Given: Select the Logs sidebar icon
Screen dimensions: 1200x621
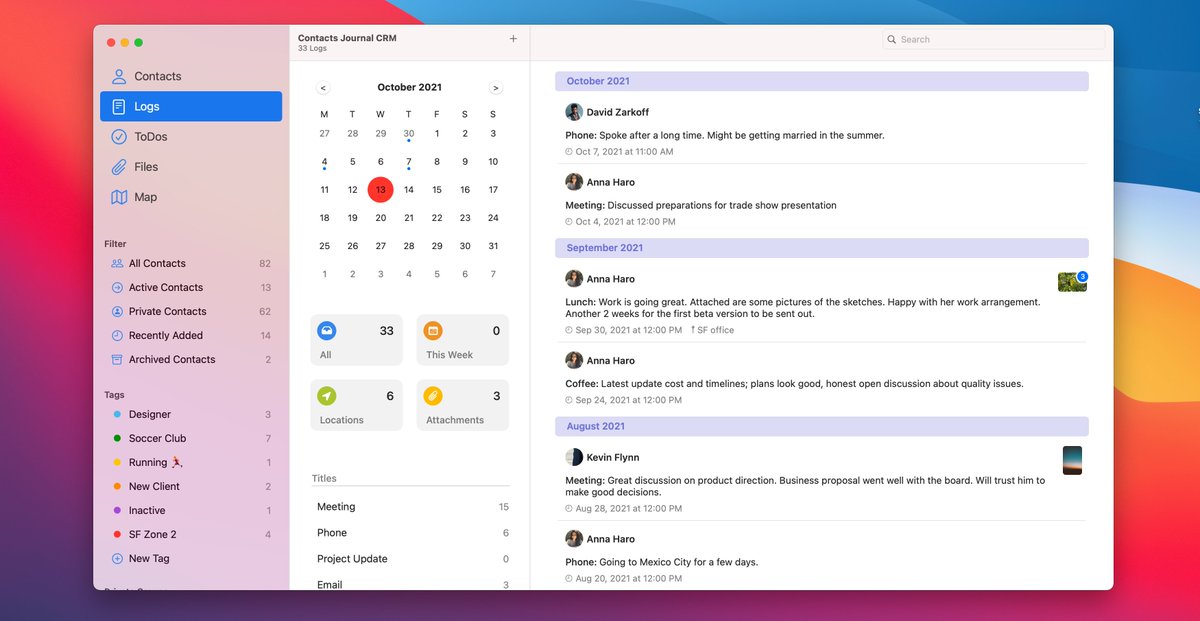Looking at the screenshot, I should 119,106.
